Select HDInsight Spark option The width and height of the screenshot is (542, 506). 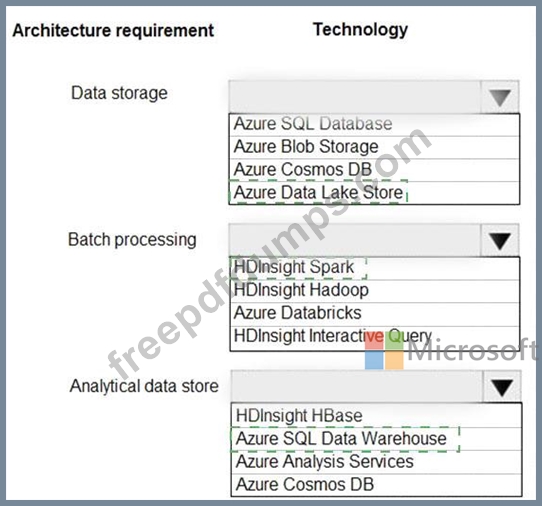click(x=374, y=268)
